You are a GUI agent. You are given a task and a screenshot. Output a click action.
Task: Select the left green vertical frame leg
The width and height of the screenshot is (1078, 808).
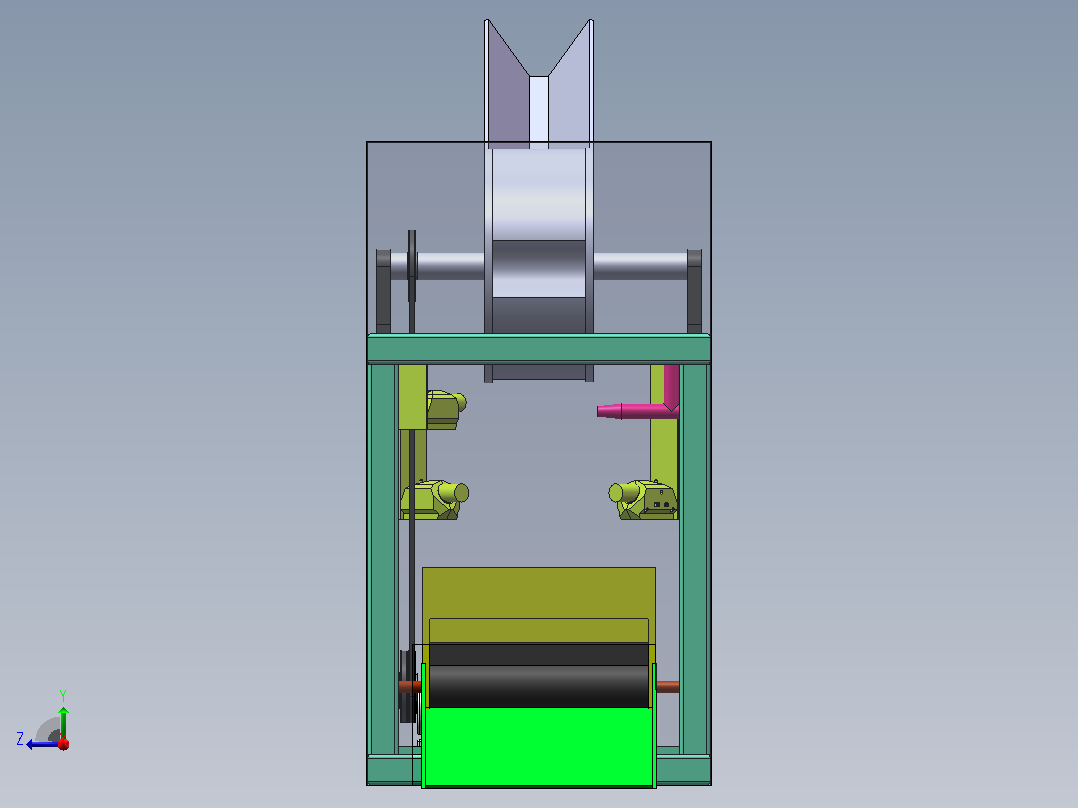coord(384,558)
